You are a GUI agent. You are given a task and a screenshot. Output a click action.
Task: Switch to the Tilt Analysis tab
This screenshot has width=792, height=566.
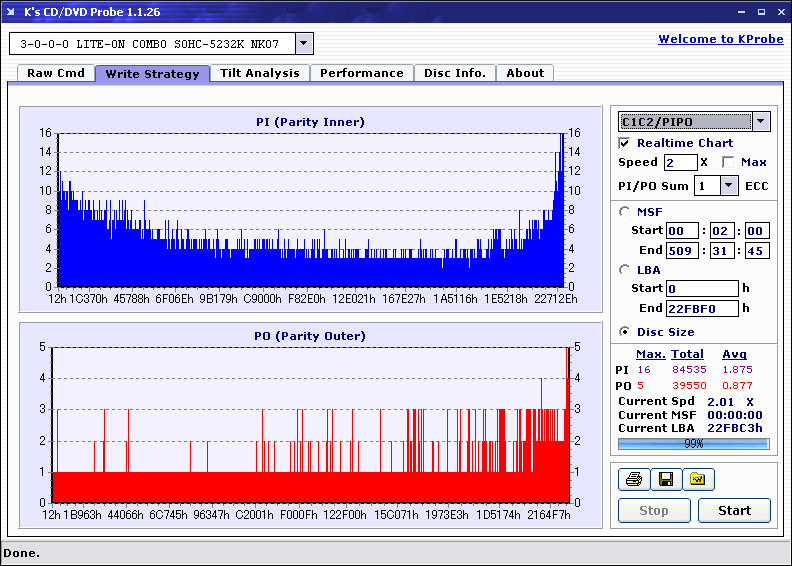(259, 73)
